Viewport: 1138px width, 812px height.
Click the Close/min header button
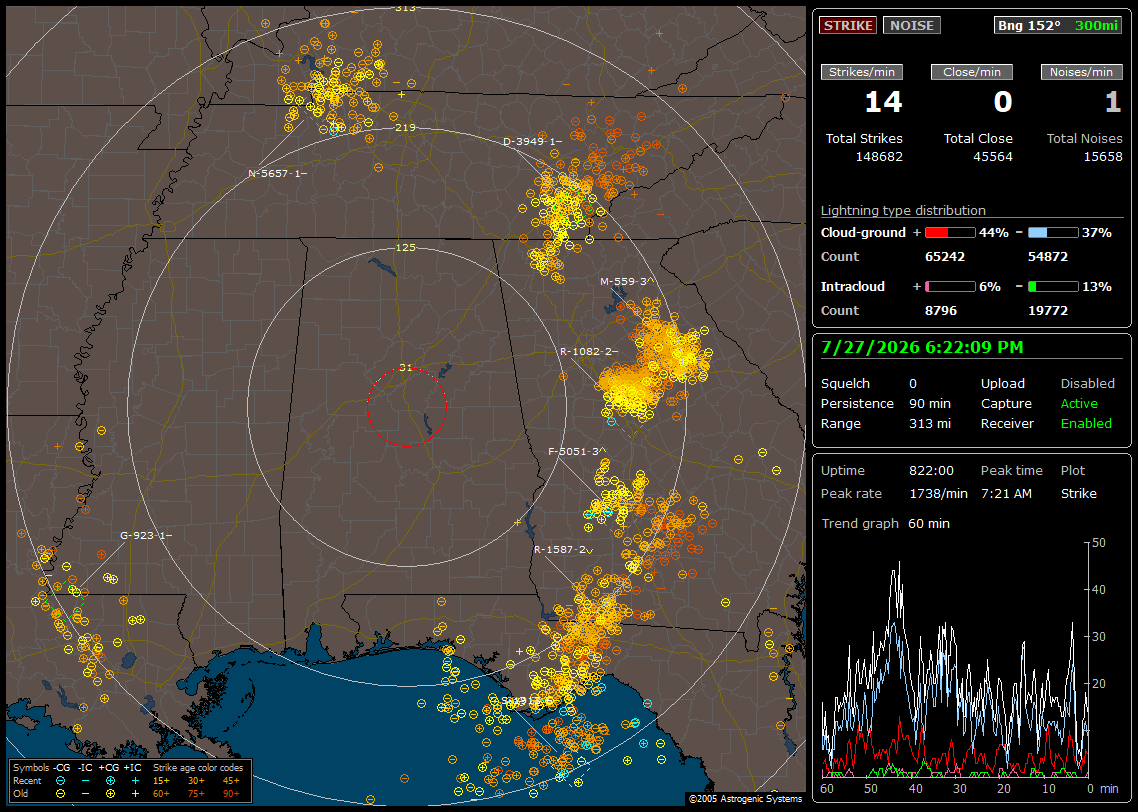click(x=972, y=72)
